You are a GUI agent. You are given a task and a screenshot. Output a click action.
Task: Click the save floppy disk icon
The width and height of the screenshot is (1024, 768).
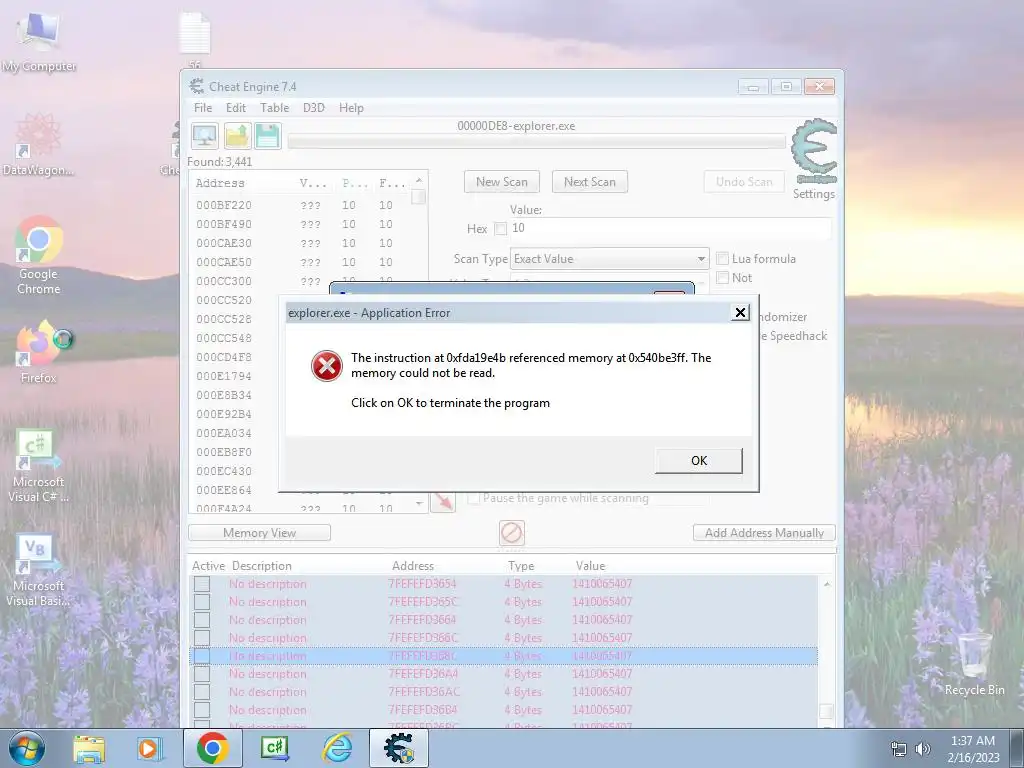(x=268, y=136)
